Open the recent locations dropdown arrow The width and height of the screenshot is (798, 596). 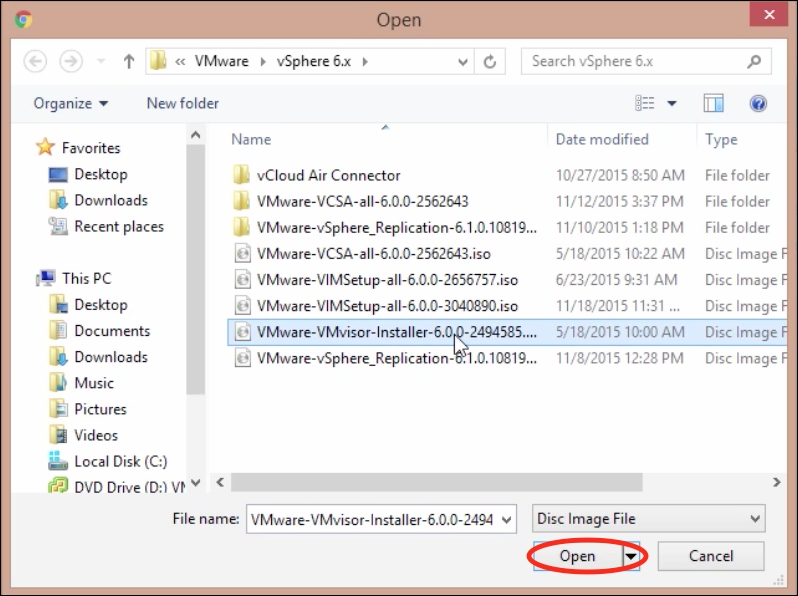[x=101, y=62]
